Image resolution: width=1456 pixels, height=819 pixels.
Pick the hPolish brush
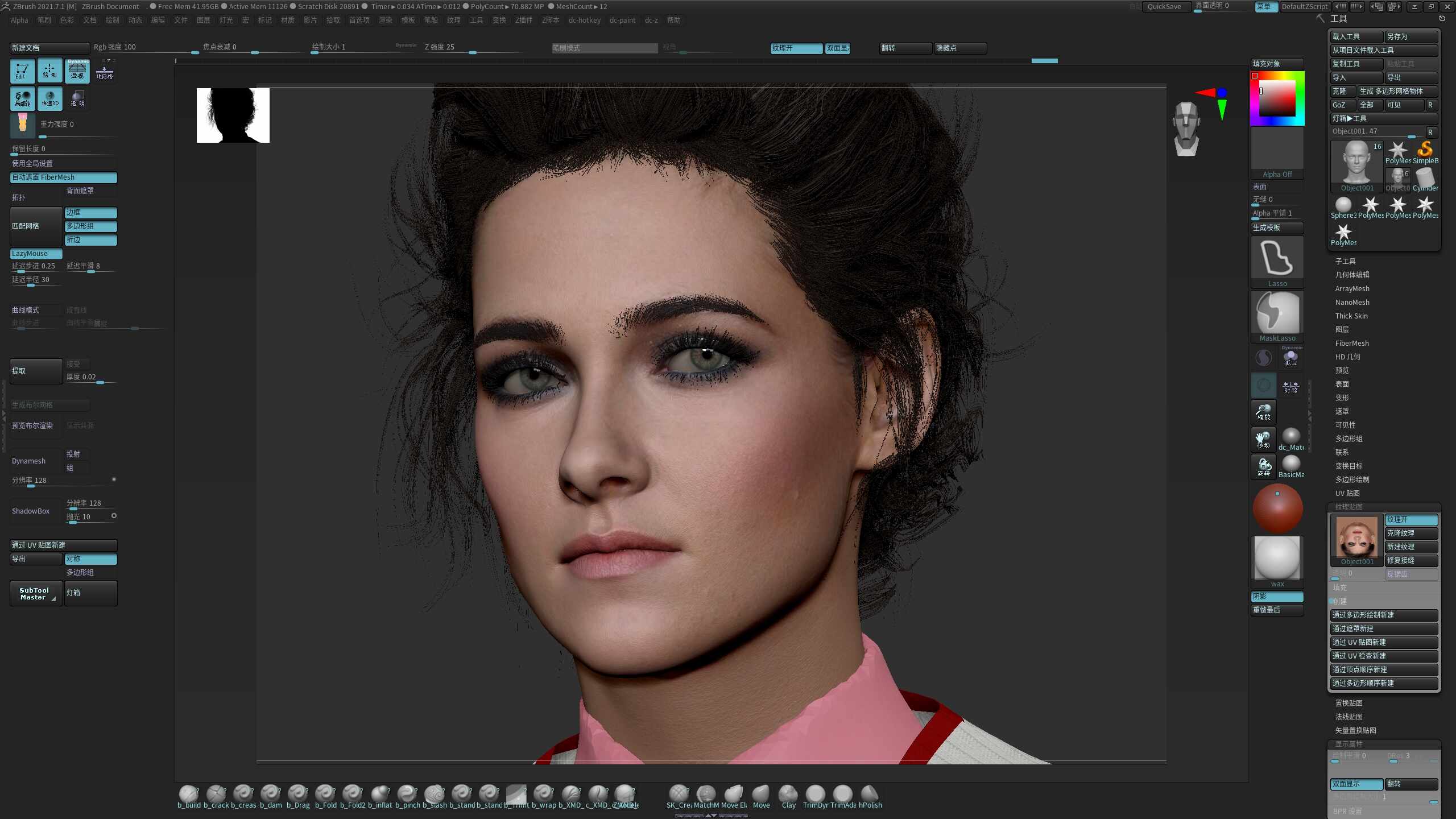point(870,796)
